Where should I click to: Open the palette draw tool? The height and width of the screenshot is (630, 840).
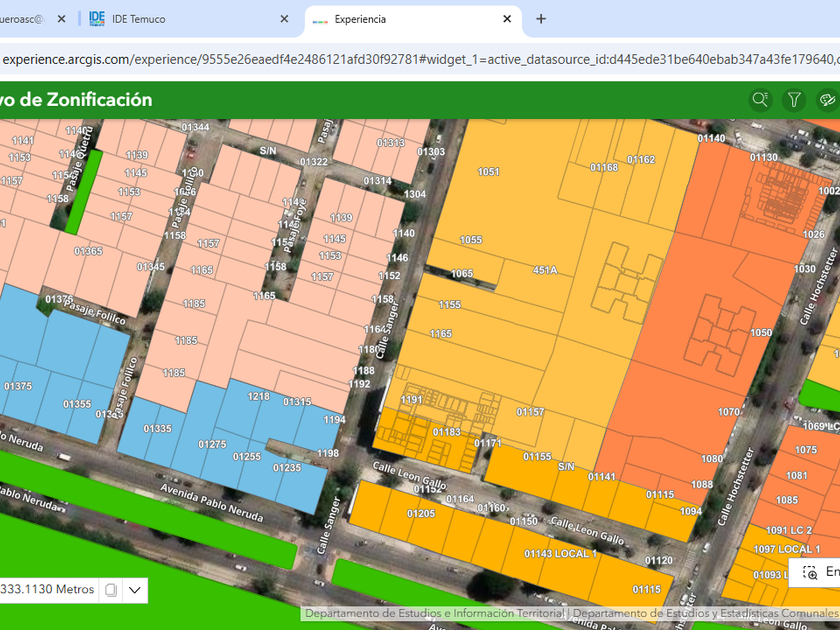coord(827,99)
